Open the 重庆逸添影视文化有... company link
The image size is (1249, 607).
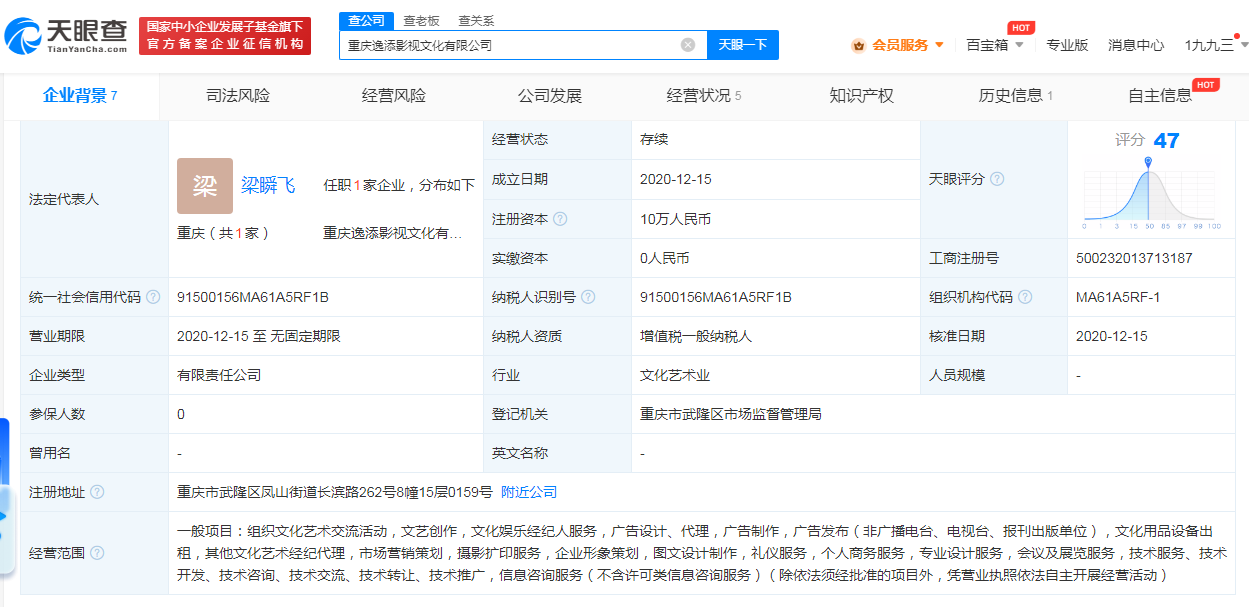point(393,233)
